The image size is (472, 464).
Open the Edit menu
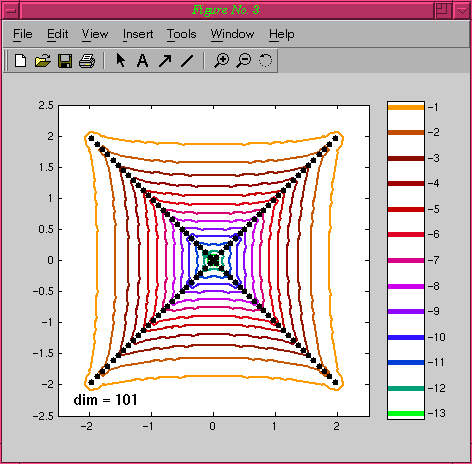click(x=57, y=34)
